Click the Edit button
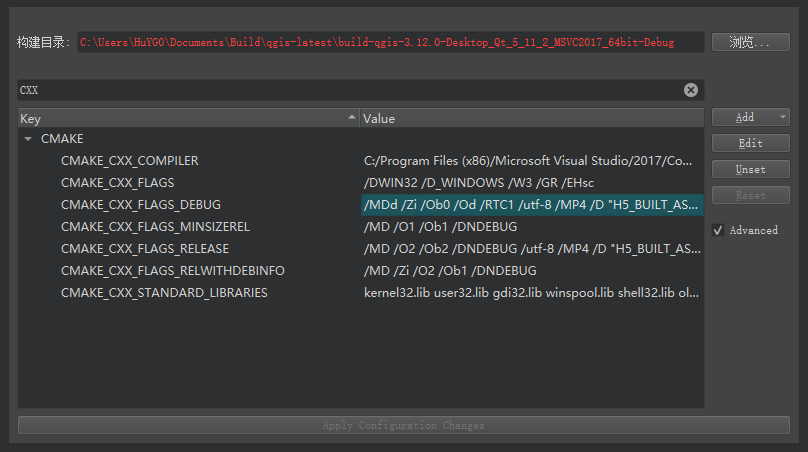The height and width of the screenshot is (452, 808). tap(750, 143)
